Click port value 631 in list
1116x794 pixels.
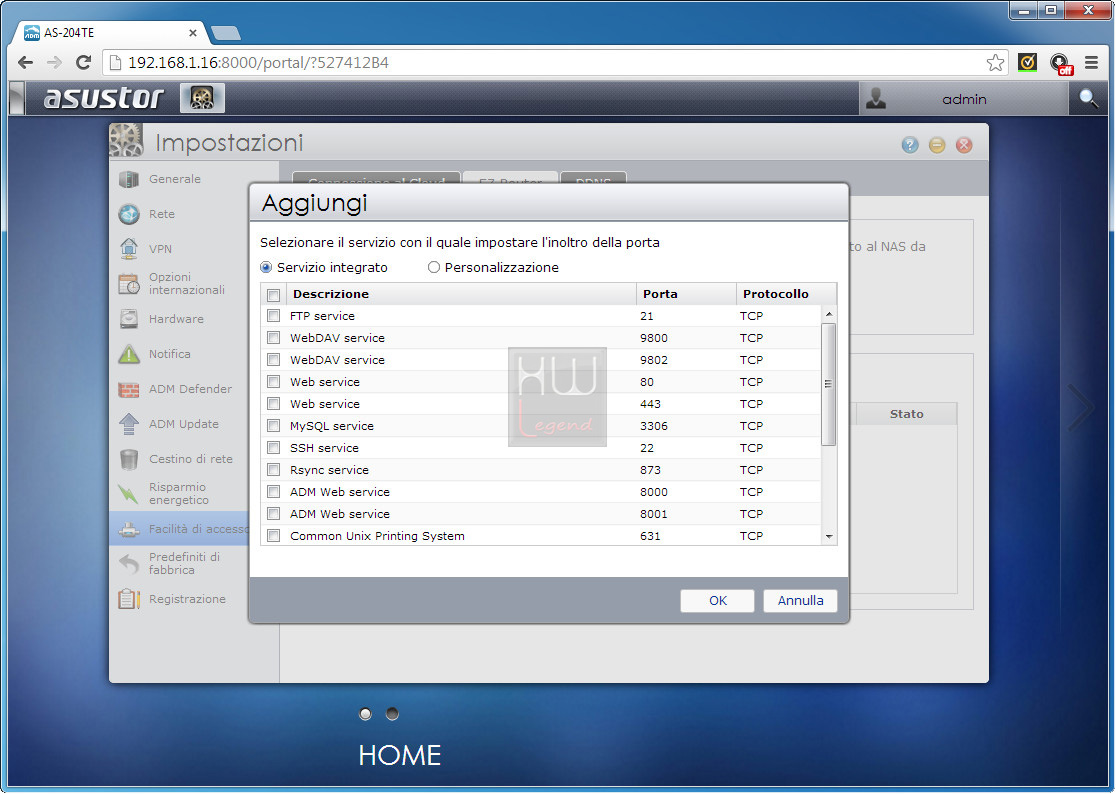click(x=650, y=536)
